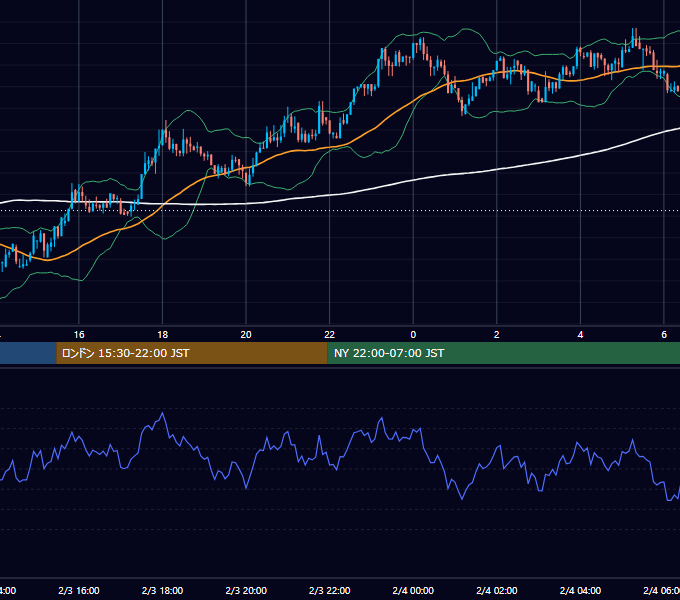
Task: Click the 22 hour label on price chart axis
Action: 330,335
